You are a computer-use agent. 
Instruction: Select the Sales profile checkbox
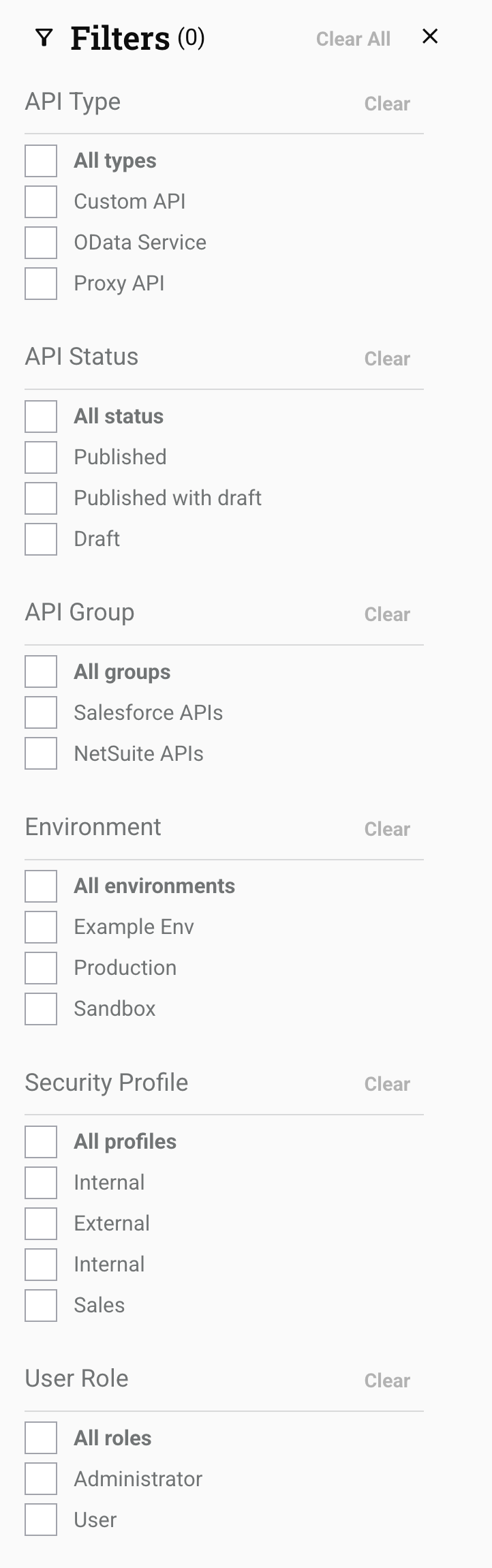[x=41, y=1306]
